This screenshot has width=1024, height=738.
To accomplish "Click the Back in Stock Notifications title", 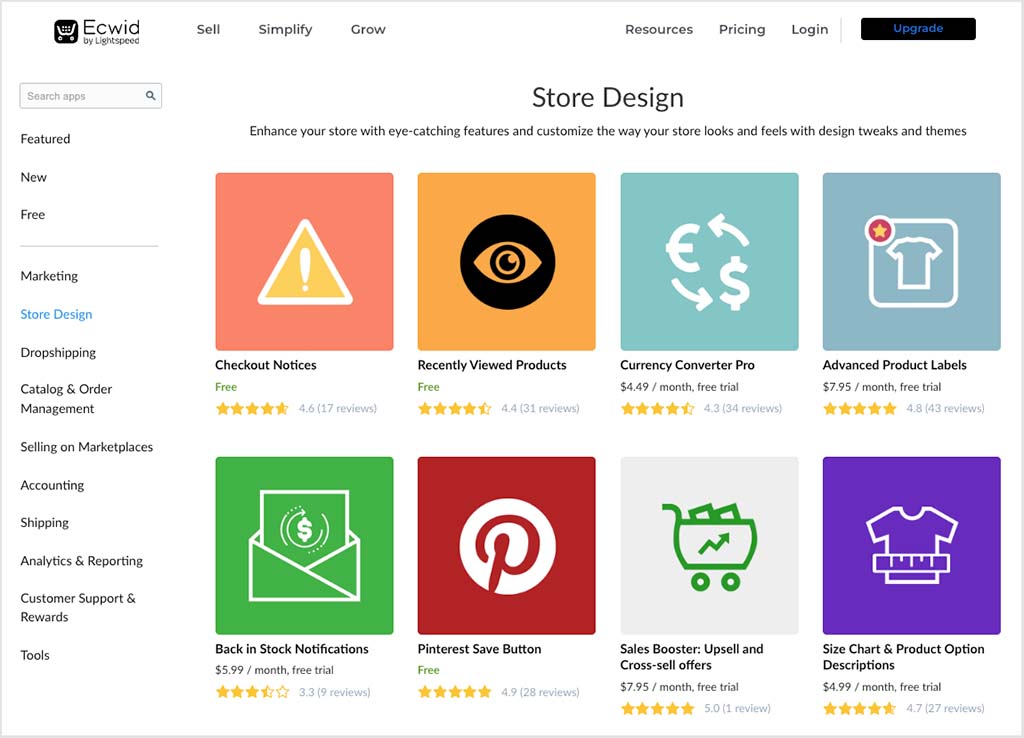I will click(292, 649).
